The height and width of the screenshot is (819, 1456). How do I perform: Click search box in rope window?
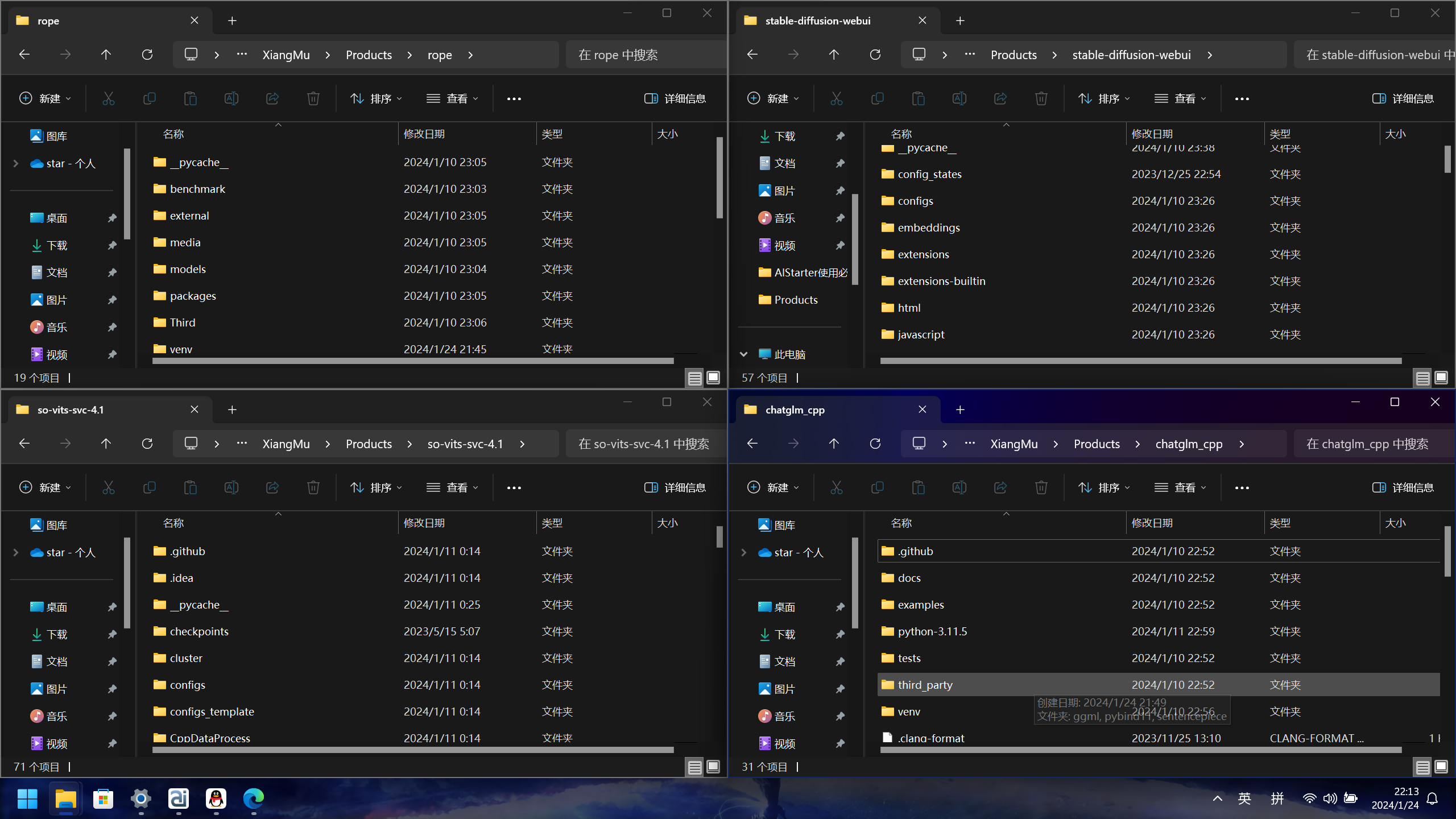point(646,55)
